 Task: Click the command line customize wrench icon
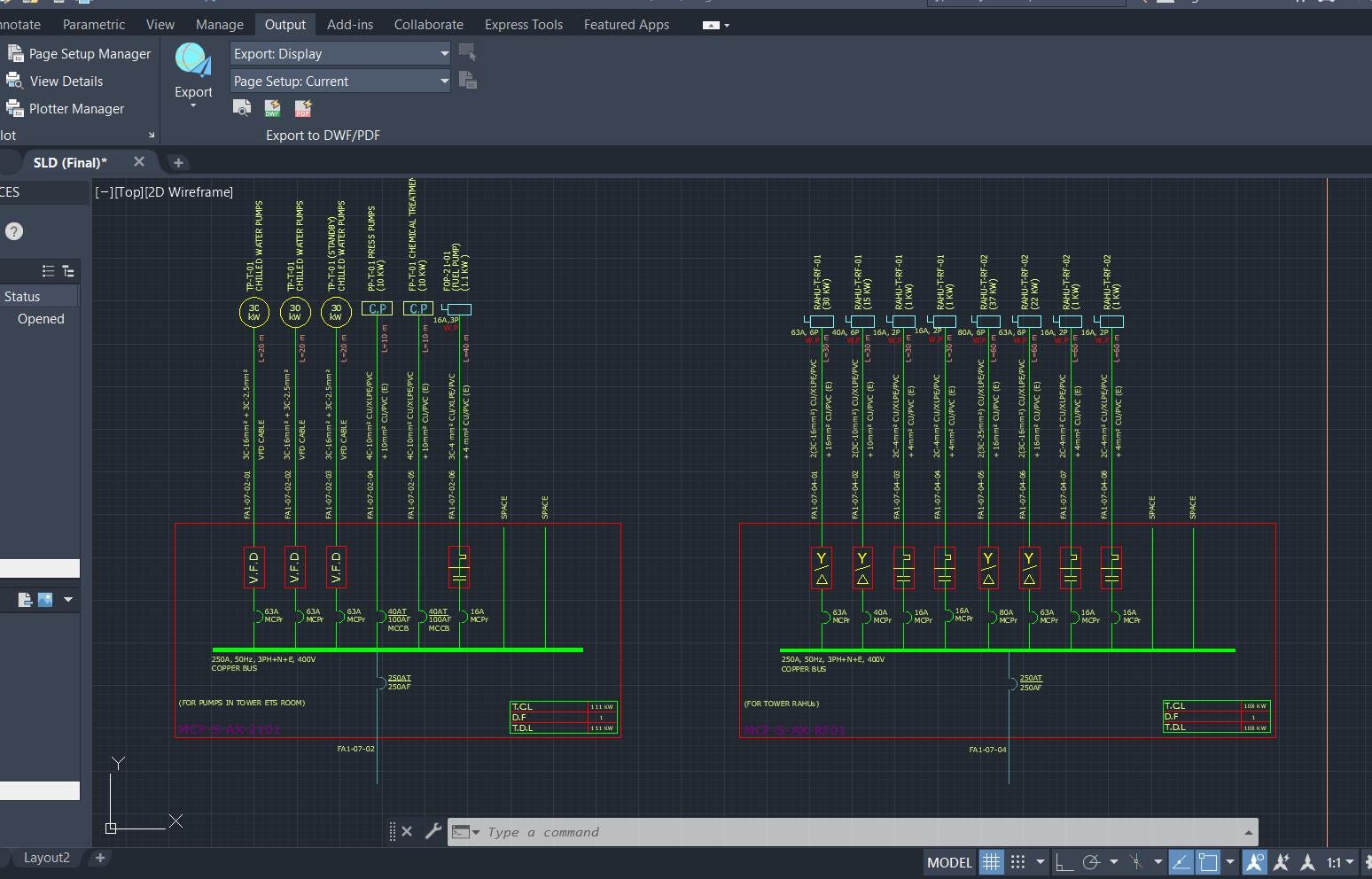coord(433,831)
